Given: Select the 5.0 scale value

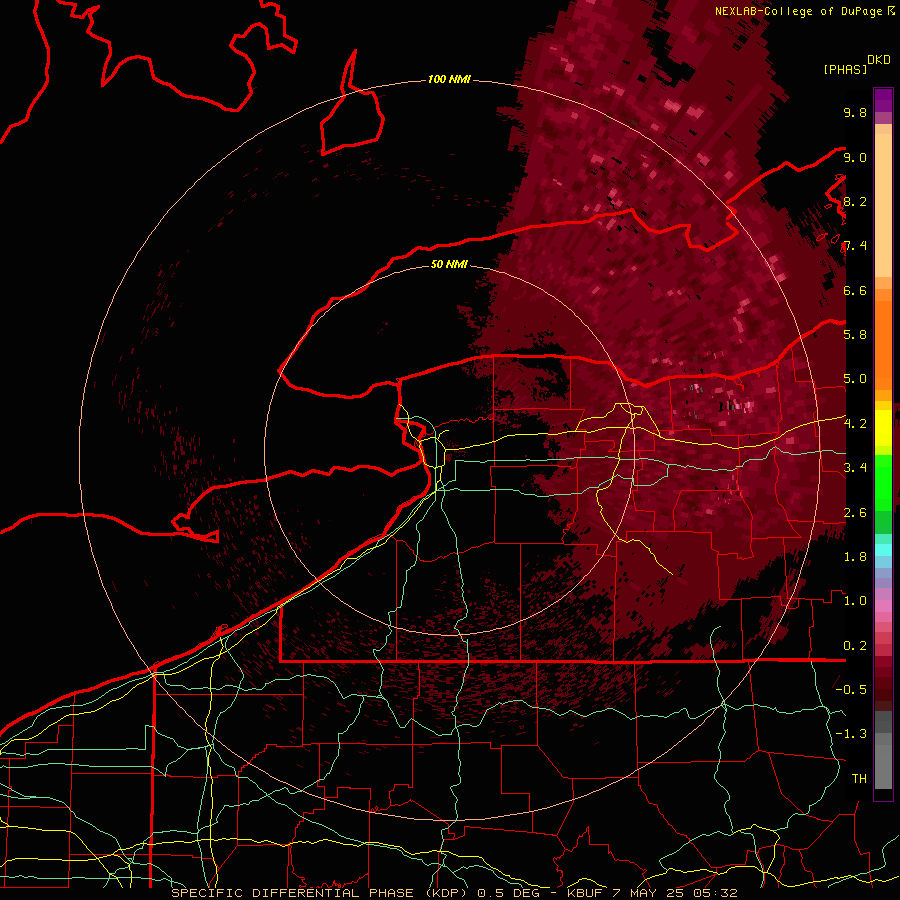Looking at the screenshot, I should tap(855, 379).
